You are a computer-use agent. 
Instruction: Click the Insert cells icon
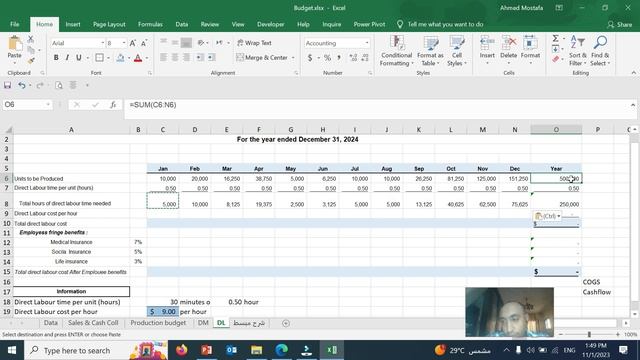[x=487, y=43]
